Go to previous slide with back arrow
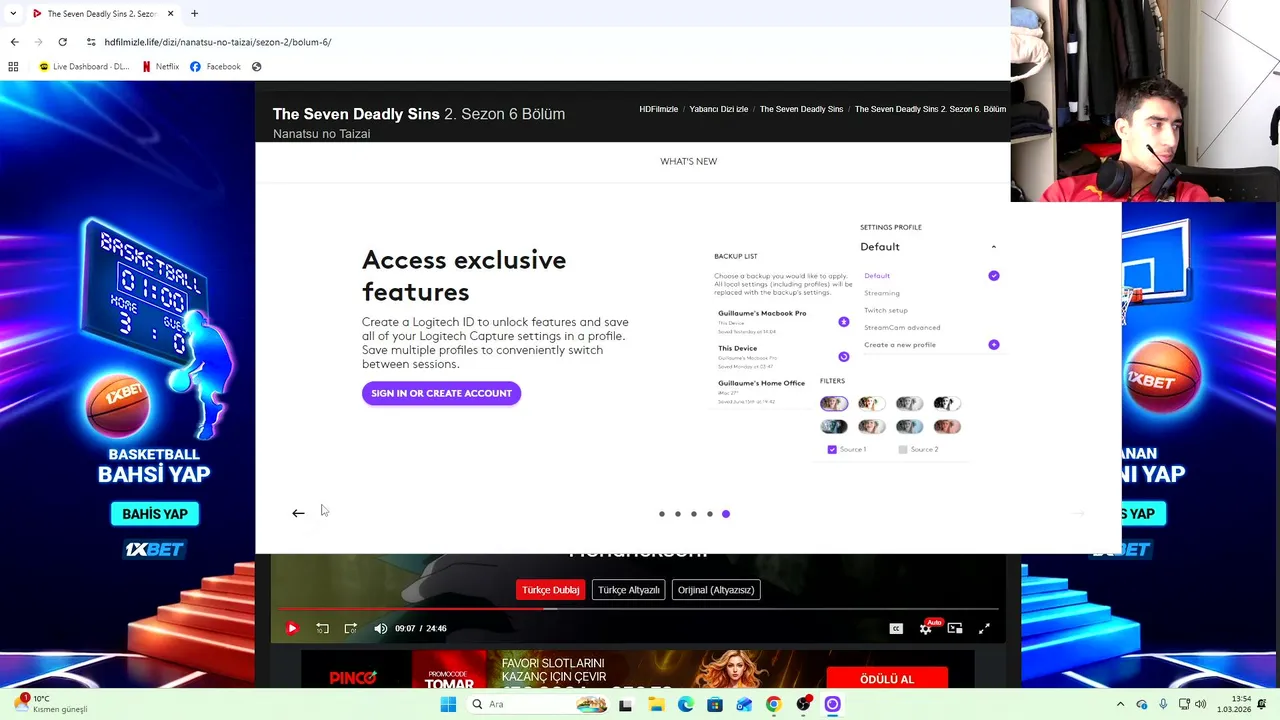Image resolution: width=1280 pixels, height=720 pixels. (298, 513)
